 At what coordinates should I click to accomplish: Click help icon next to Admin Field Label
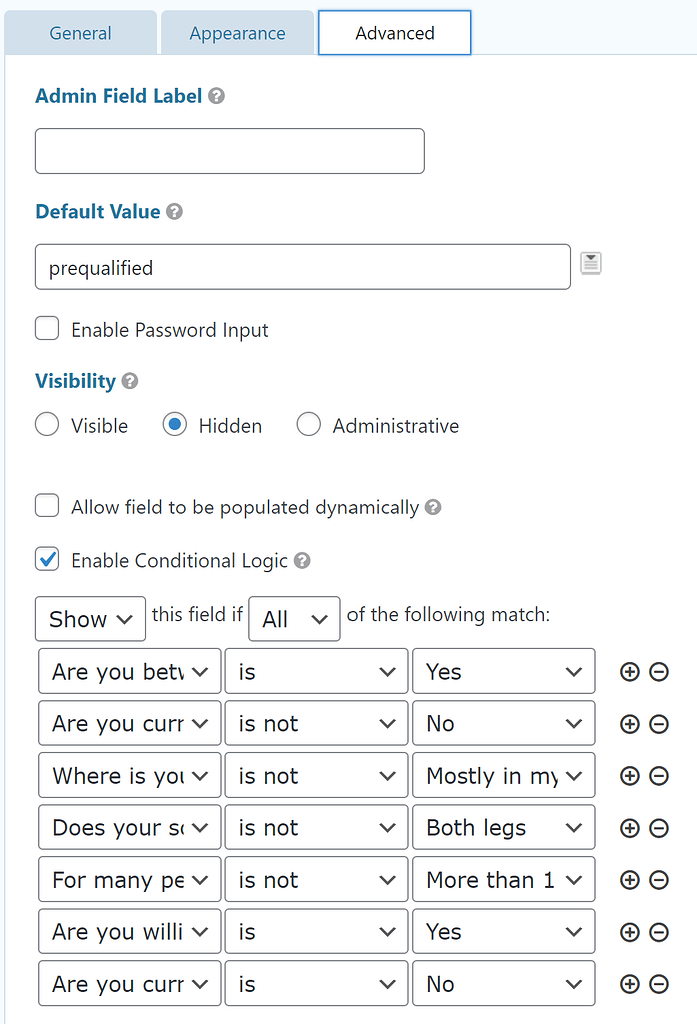click(216, 97)
